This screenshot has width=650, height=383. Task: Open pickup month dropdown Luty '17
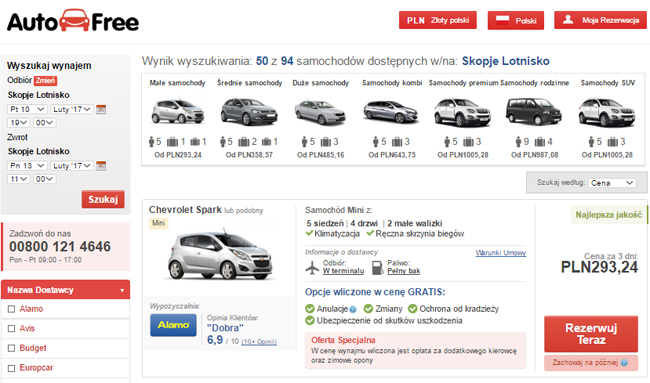tap(72, 109)
